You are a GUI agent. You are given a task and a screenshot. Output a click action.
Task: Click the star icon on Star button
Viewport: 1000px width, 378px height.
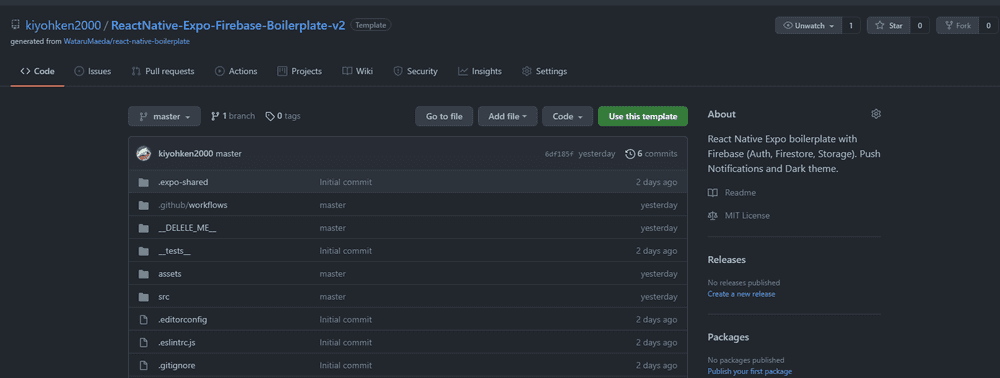(x=880, y=25)
